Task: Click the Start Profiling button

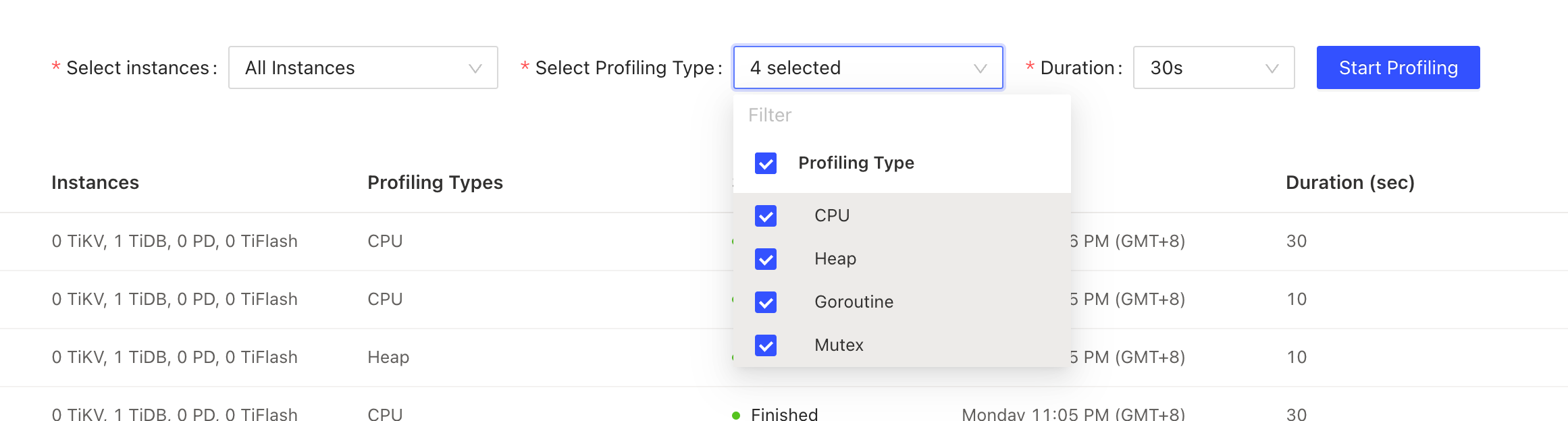Action: pyautogui.click(x=1398, y=67)
